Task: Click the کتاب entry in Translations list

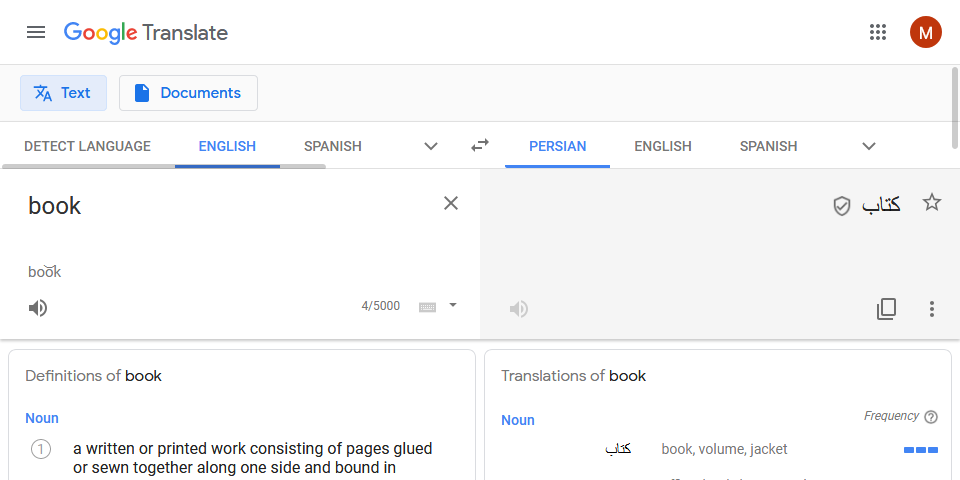Action: (618, 449)
